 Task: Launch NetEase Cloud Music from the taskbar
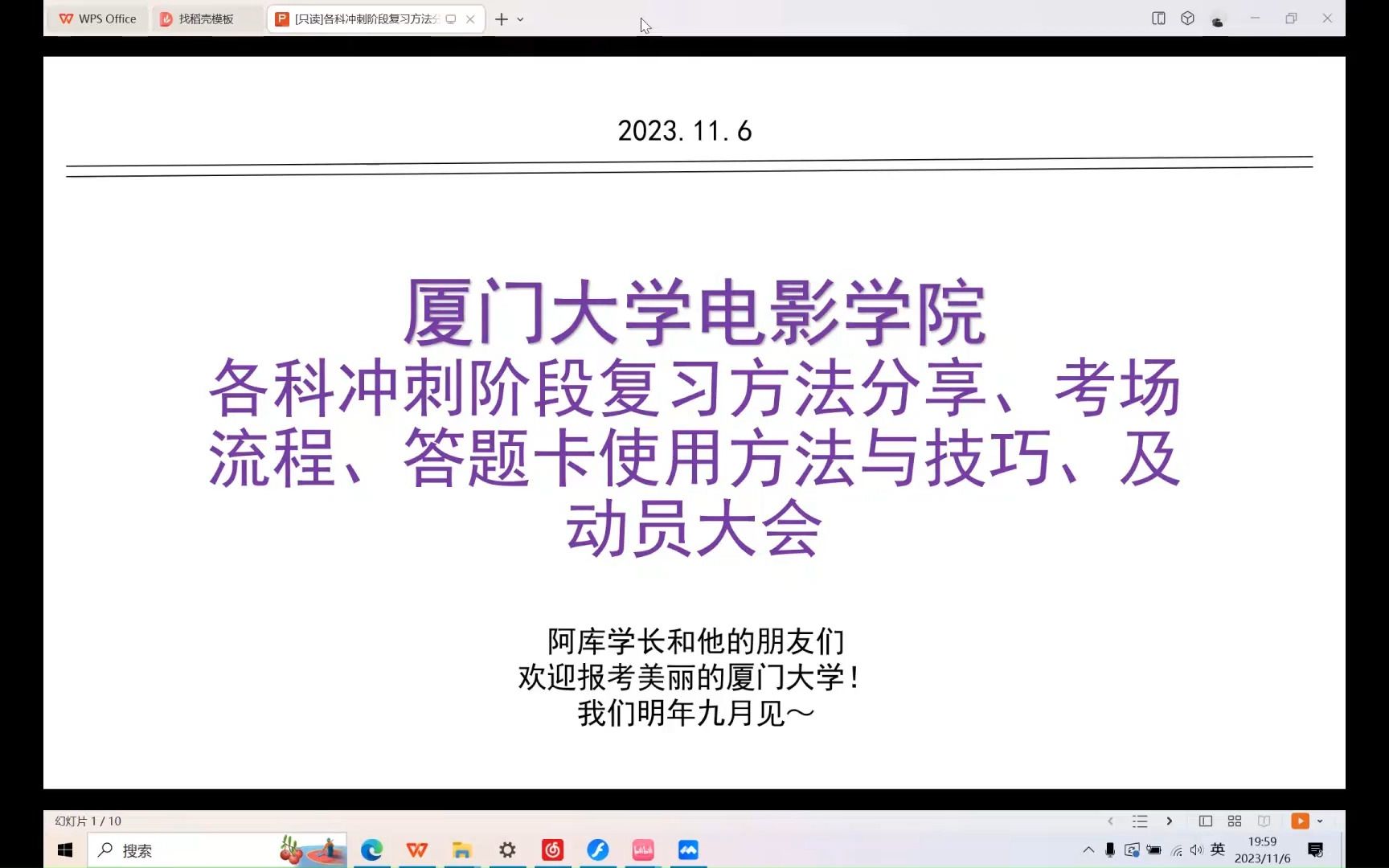pyautogui.click(x=552, y=850)
